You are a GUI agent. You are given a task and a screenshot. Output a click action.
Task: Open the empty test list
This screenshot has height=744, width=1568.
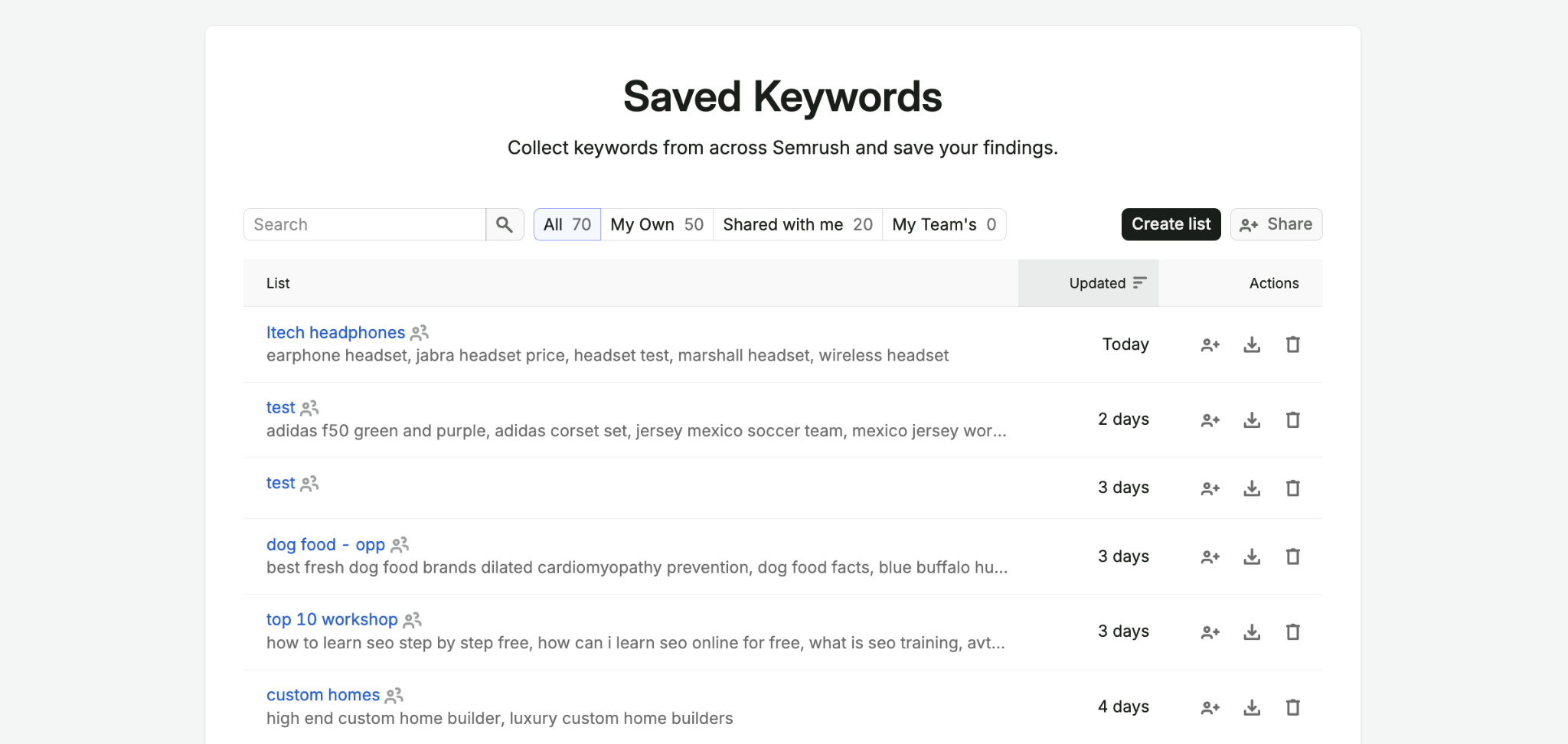tap(280, 483)
